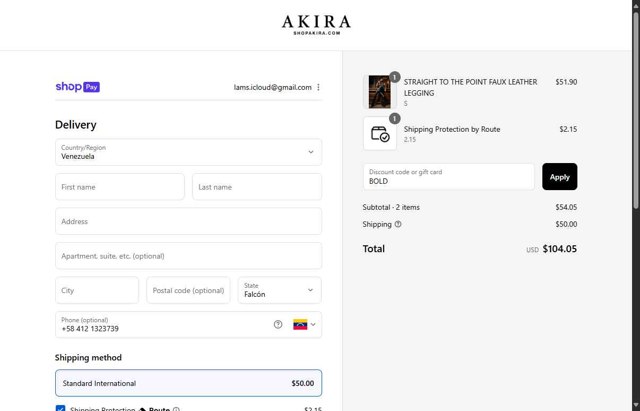Viewport: 640px width, 411px height.
Task: Click the info icon beside Route label
Action: [x=176, y=409]
